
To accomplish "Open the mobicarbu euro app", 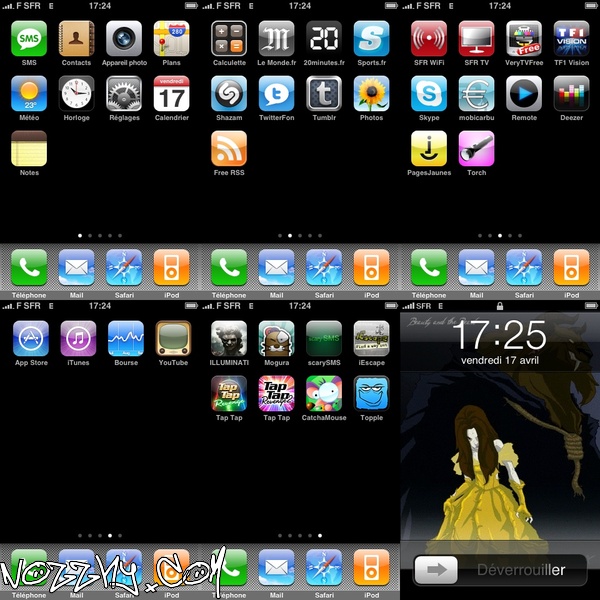I will coord(476,94).
